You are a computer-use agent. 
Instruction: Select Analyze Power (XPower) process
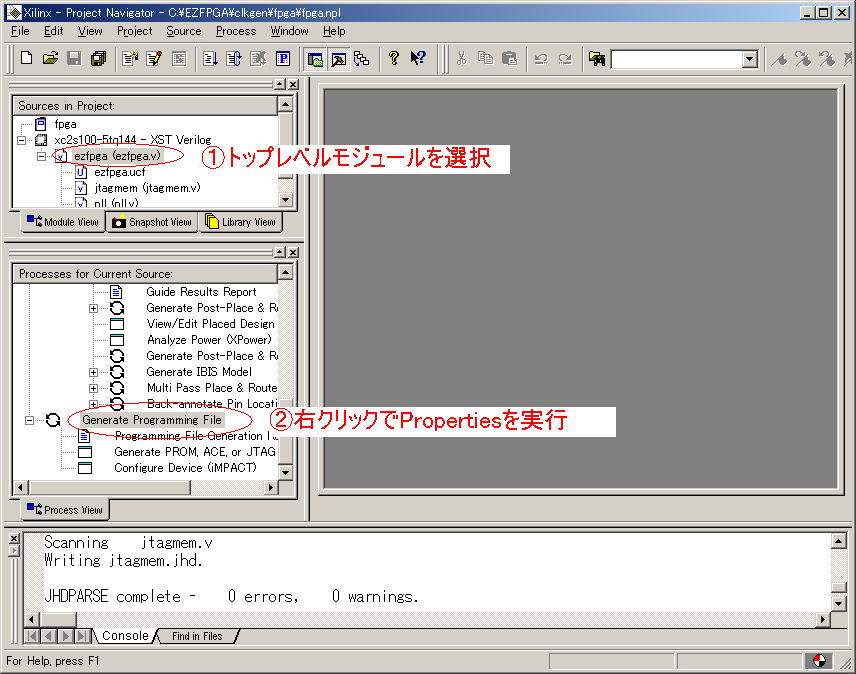tap(209, 340)
